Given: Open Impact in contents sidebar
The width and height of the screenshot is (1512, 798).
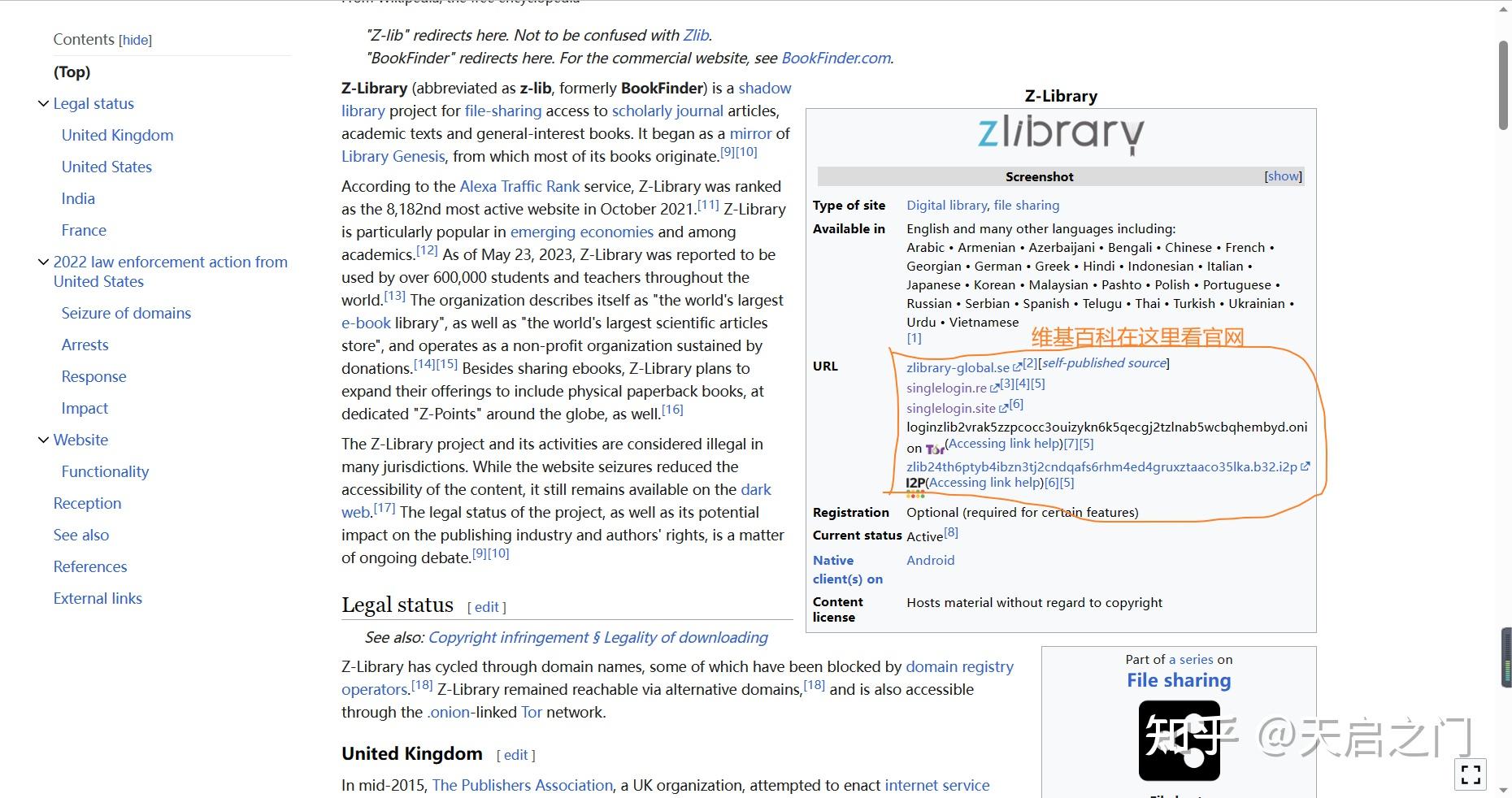Looking at the screenshot, I should pos(85,408).
